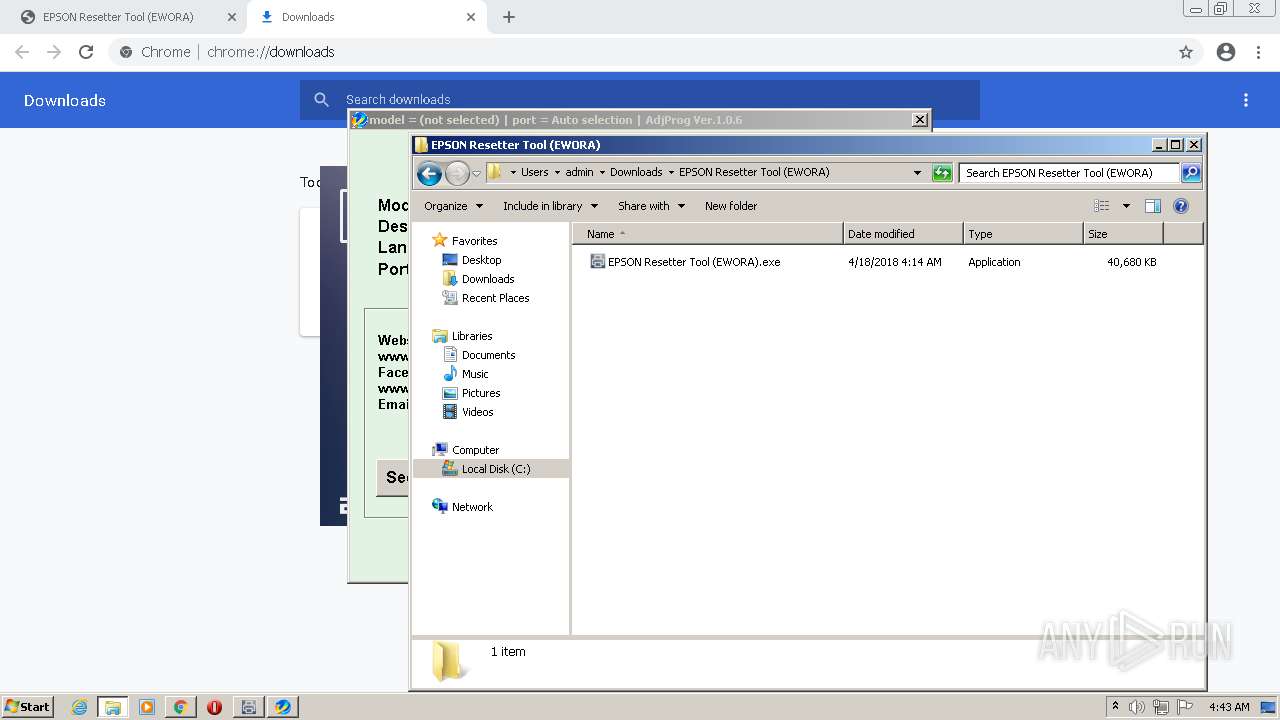Screen dimensions: 1280x720
Task: Launch Internet Explorer from the taskbar
Action: [x=80, y=707]
